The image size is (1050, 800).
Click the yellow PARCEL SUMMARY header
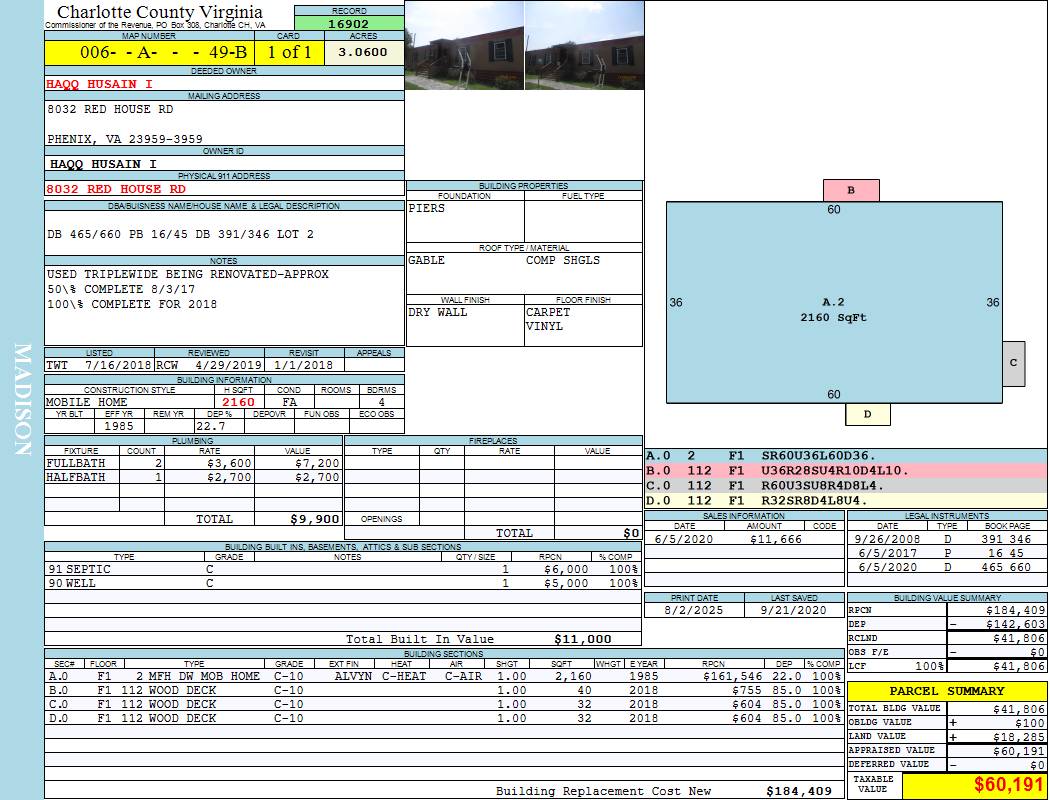[947, 691]
